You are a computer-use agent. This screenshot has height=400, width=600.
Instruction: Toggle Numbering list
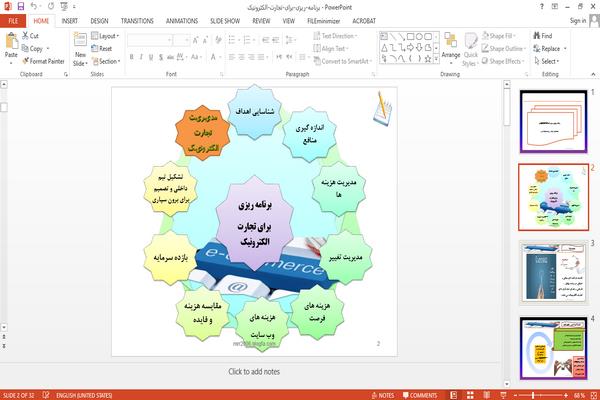(x=248, y=40)
